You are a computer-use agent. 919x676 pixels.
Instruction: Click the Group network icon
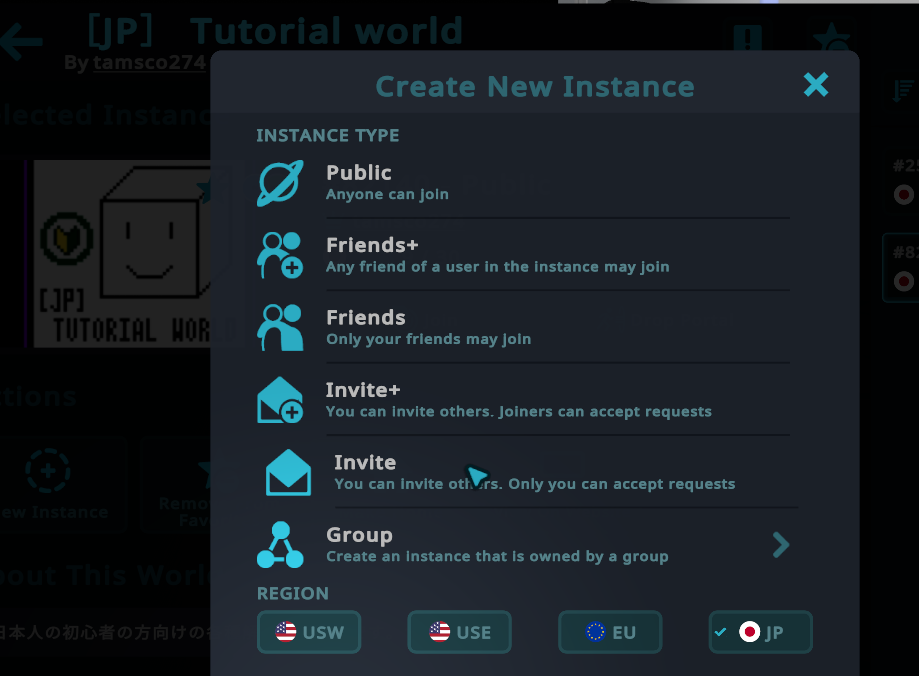coord(280,545)
